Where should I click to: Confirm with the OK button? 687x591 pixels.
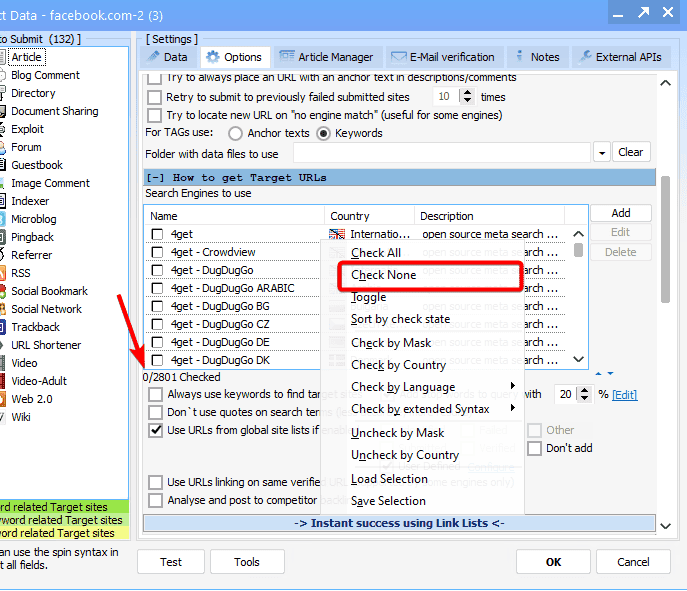(553, 562)
